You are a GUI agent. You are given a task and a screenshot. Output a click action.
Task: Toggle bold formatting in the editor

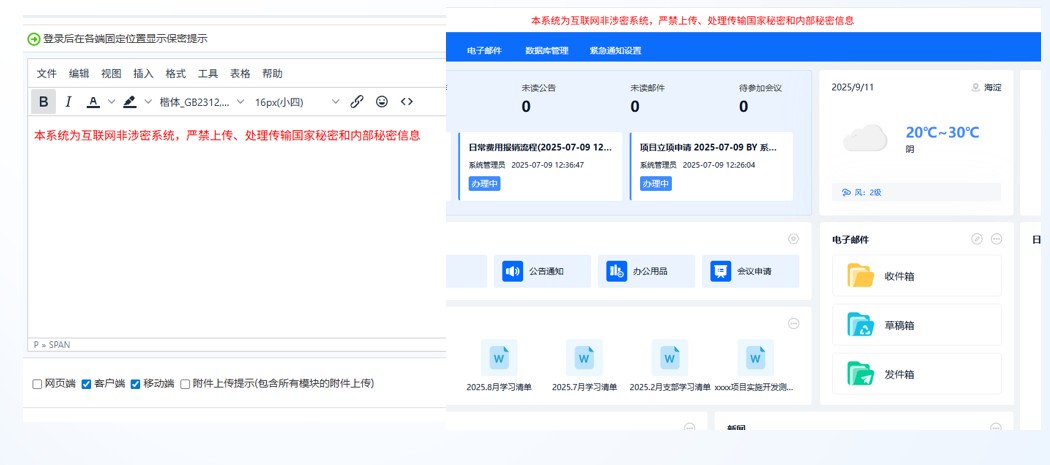pyautogui.click(x=43, y=101)
